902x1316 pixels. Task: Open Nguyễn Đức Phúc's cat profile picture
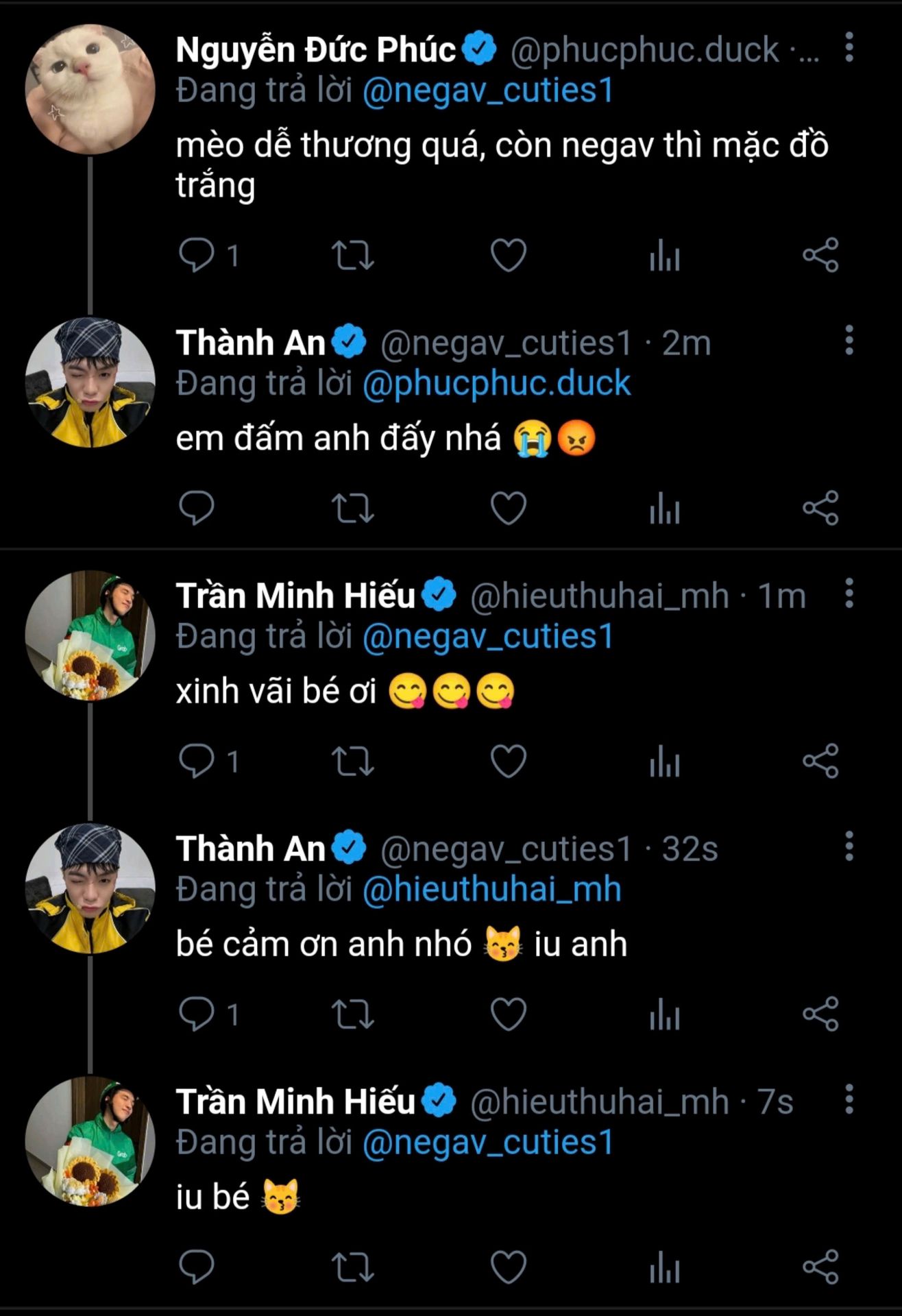click(x=90, y=89)
